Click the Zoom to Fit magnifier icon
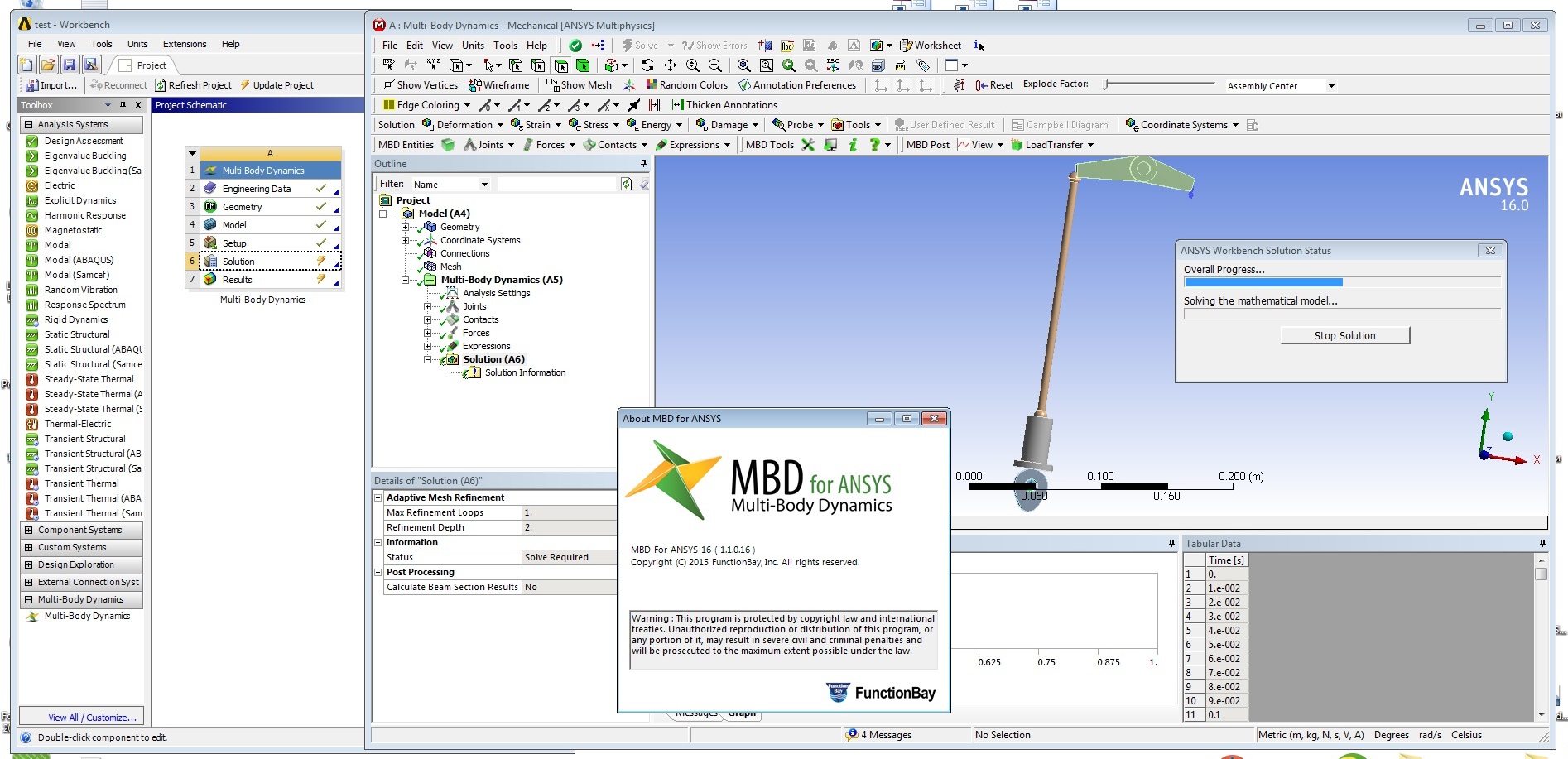The image size is (1568, 759). coord(744,65)
